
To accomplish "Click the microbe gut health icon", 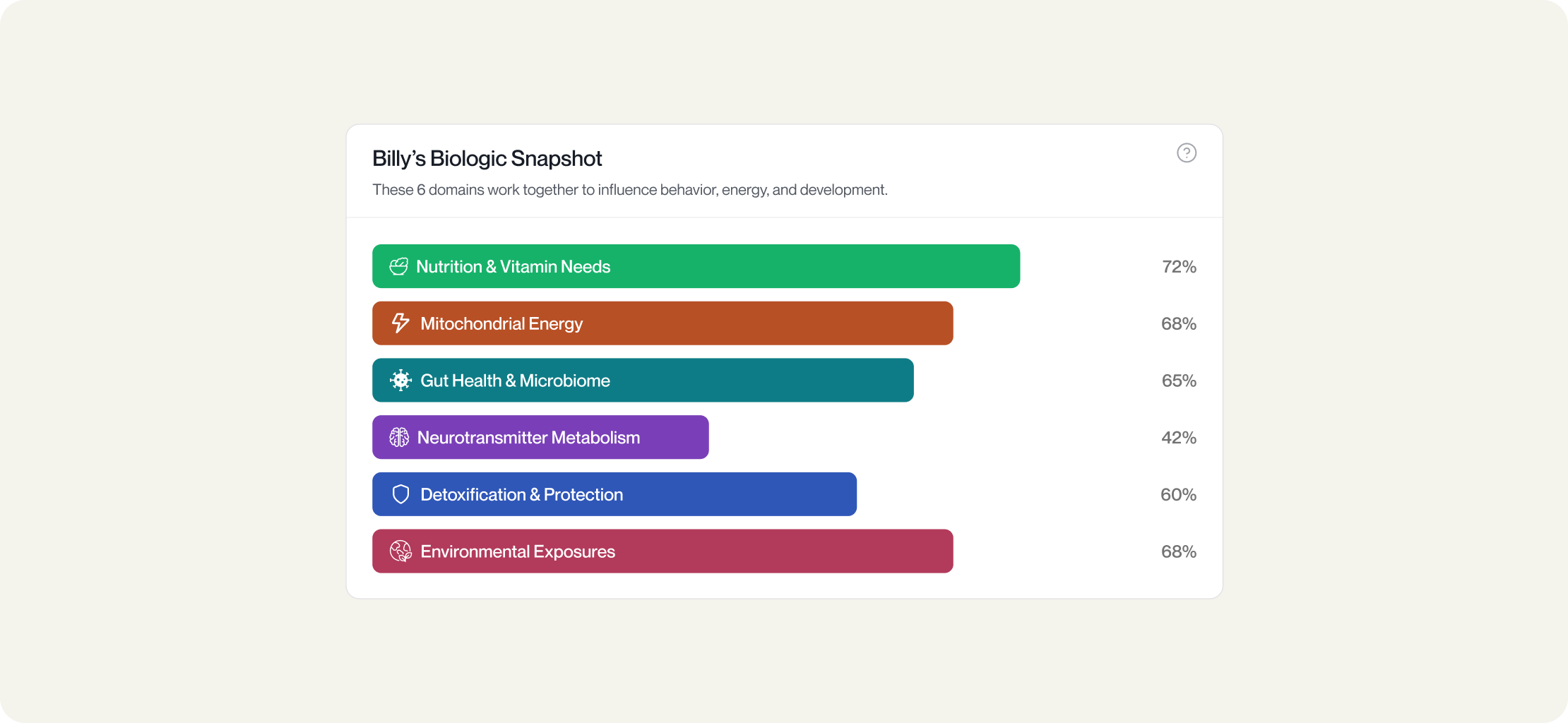I will (x=400, y=381).
